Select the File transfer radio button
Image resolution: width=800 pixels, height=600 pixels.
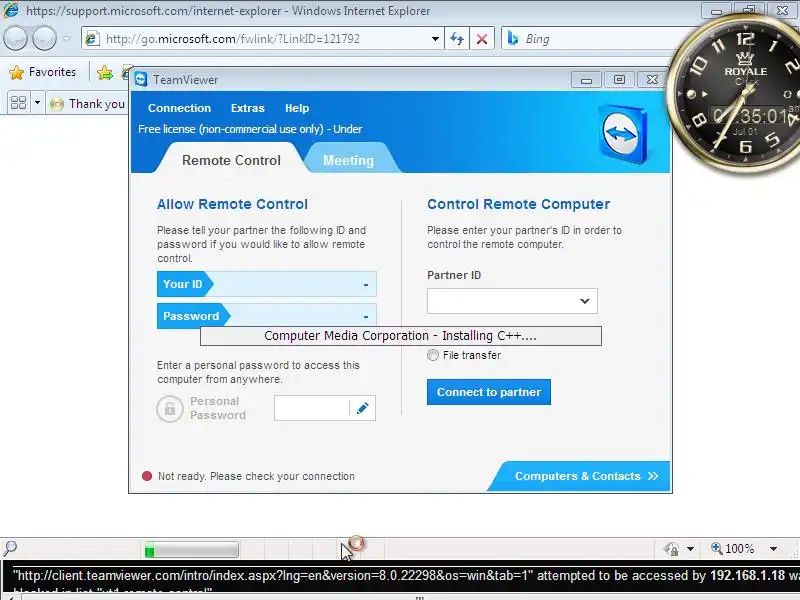pos(433,355)
